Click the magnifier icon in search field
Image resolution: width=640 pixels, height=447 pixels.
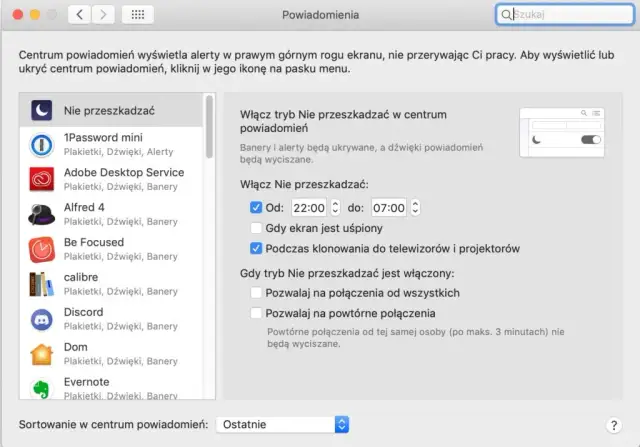pos(506,15)
